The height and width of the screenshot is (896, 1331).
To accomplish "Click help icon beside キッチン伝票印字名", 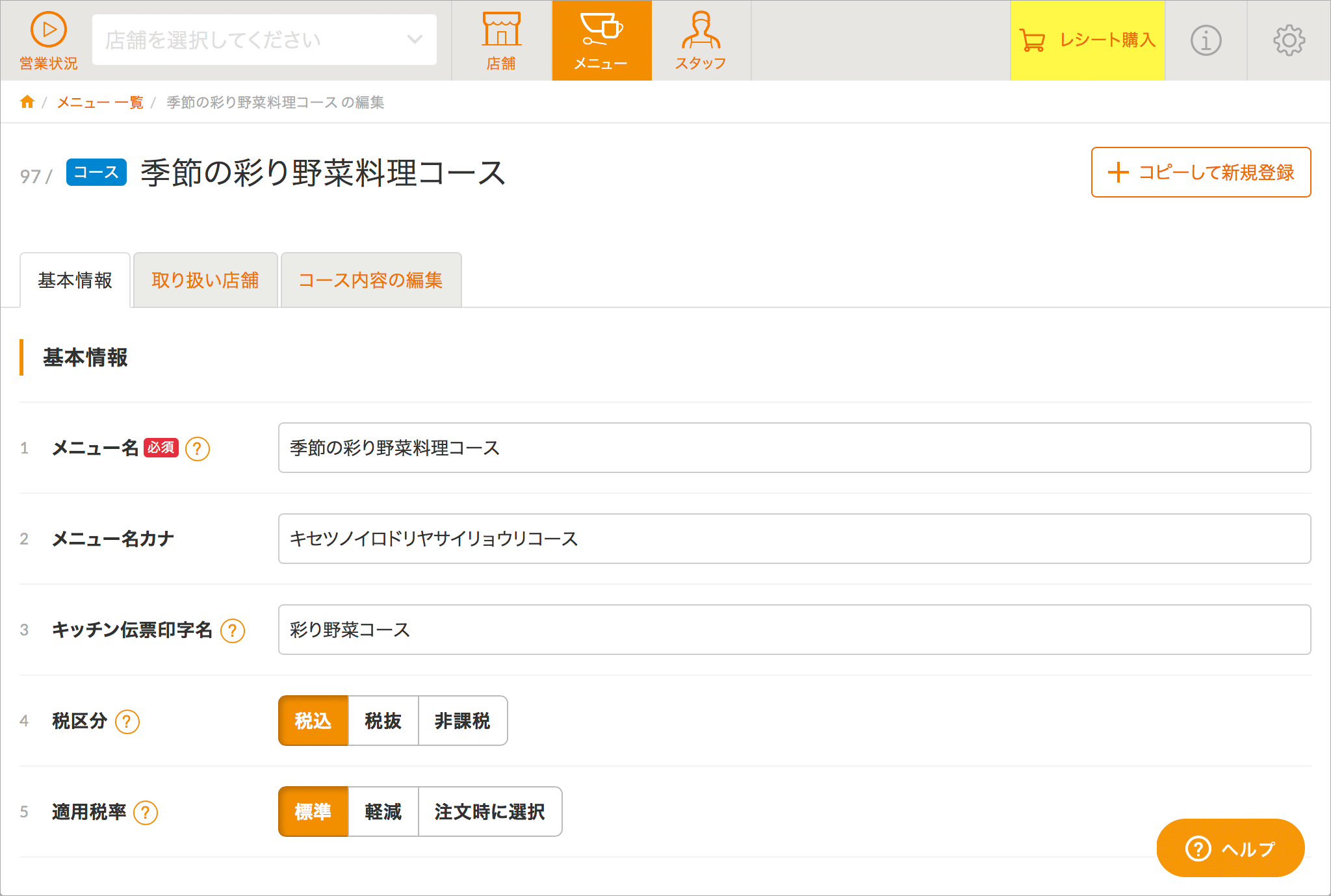I will pyautogui.click(x=233, y=631).
